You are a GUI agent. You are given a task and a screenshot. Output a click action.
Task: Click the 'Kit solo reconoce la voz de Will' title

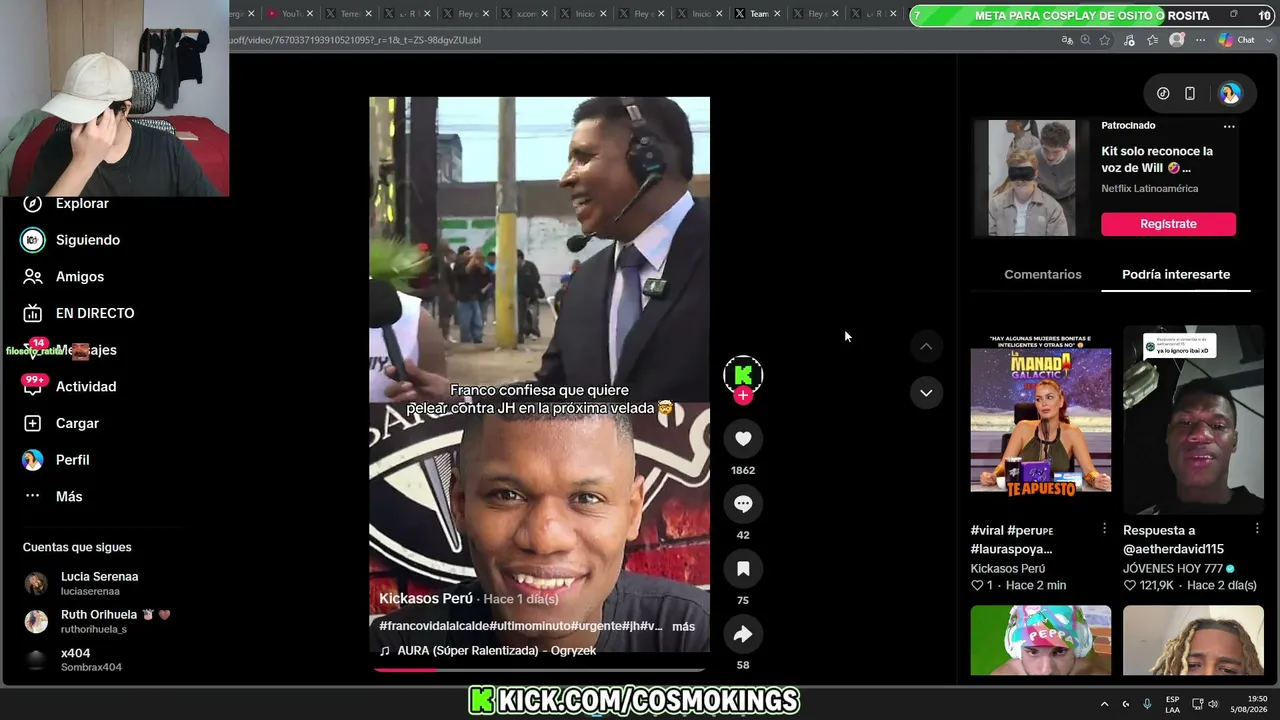1157,160
